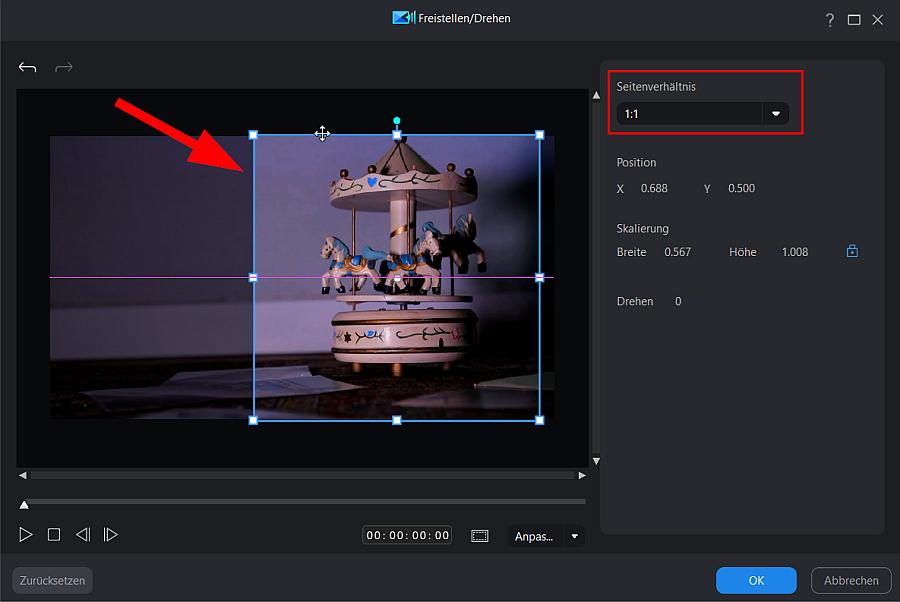Click the preview scroll-up arrow
This screenshot has width=900, height=602.
596,95
